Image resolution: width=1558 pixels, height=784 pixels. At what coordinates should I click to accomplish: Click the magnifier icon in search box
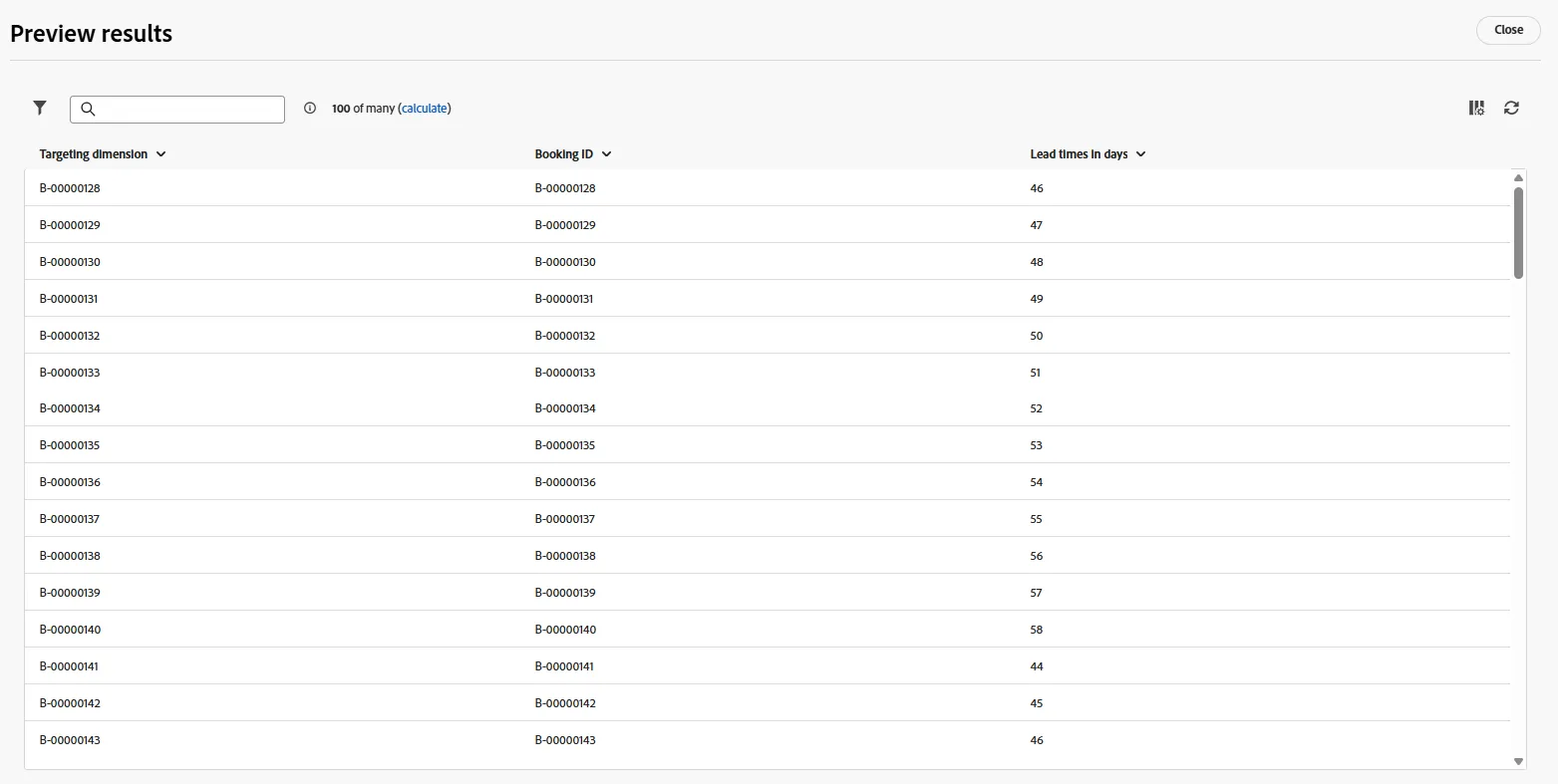click(88, 110)
